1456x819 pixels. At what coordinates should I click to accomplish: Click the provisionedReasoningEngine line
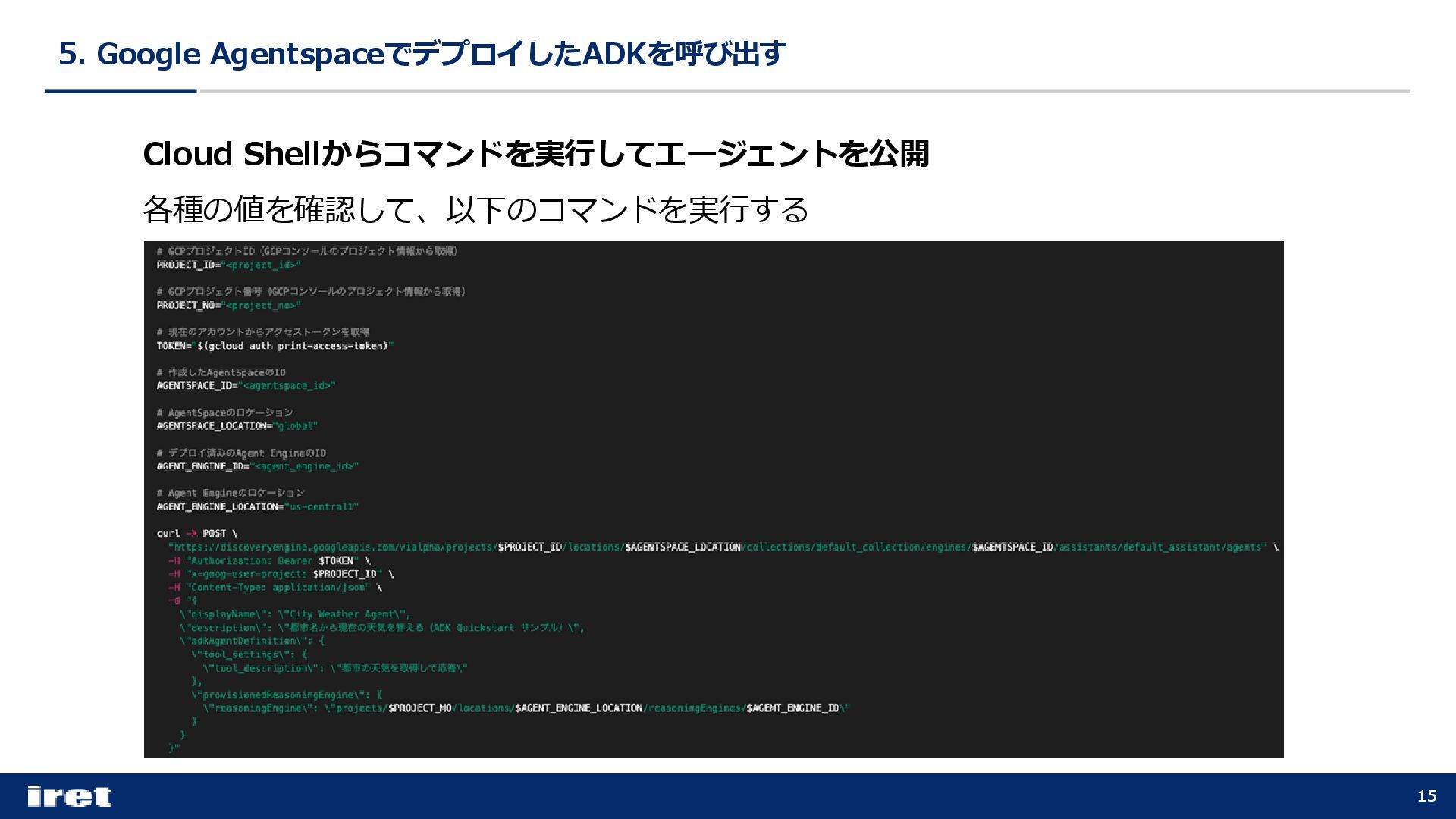(287, 695)
